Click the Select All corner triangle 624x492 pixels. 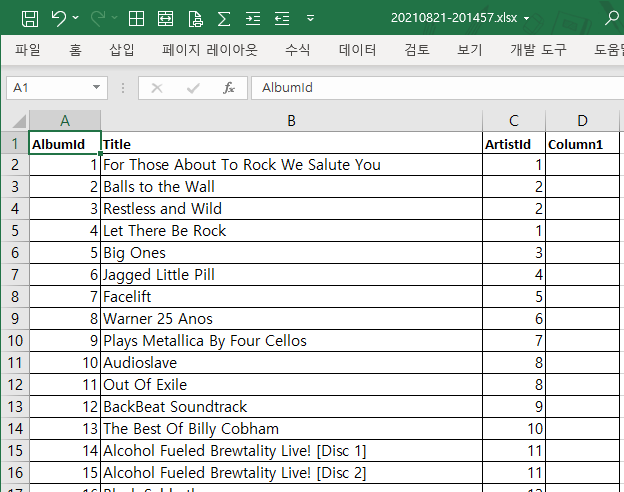pos(18,121)
